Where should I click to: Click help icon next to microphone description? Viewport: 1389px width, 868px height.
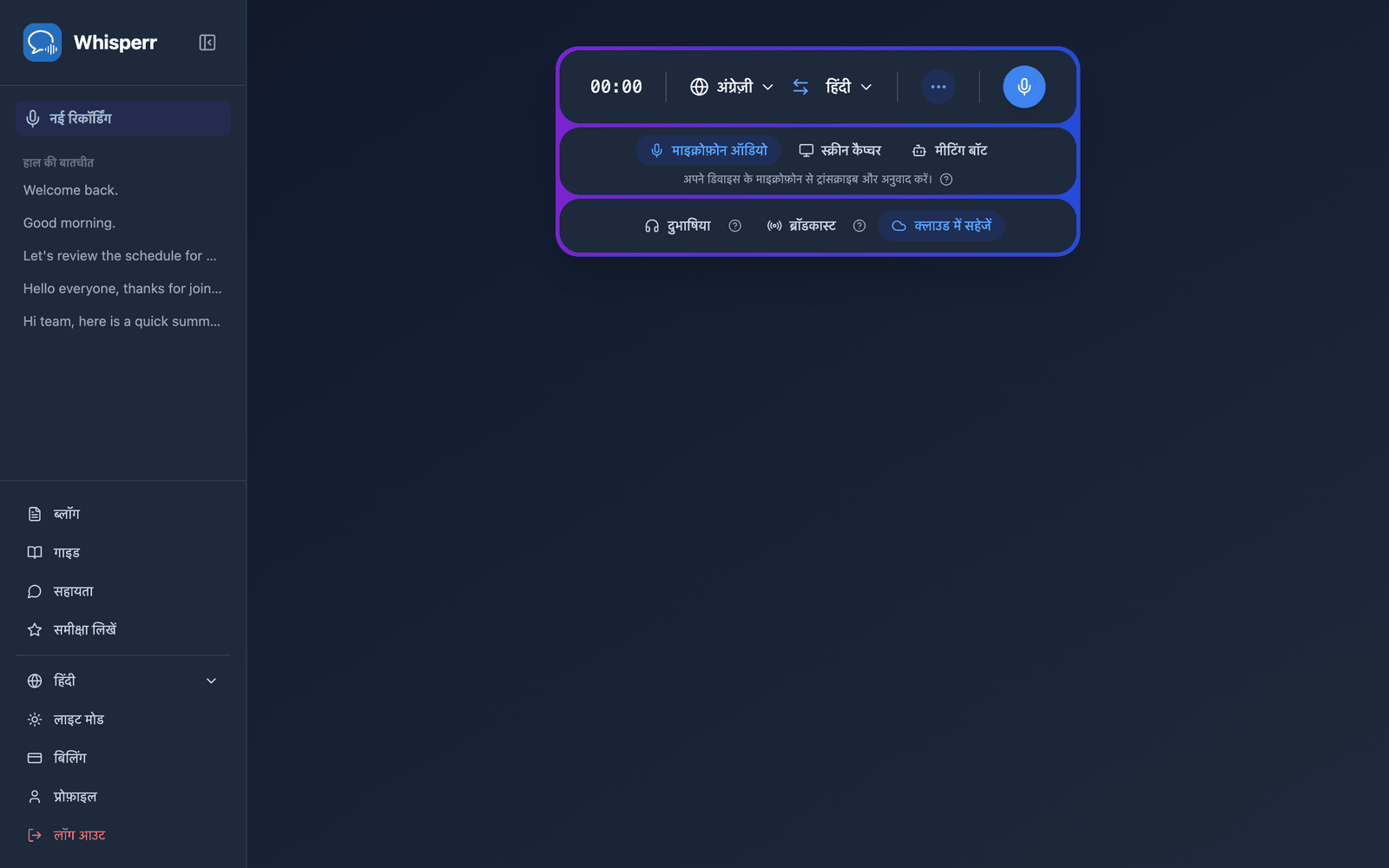(946, 180)
